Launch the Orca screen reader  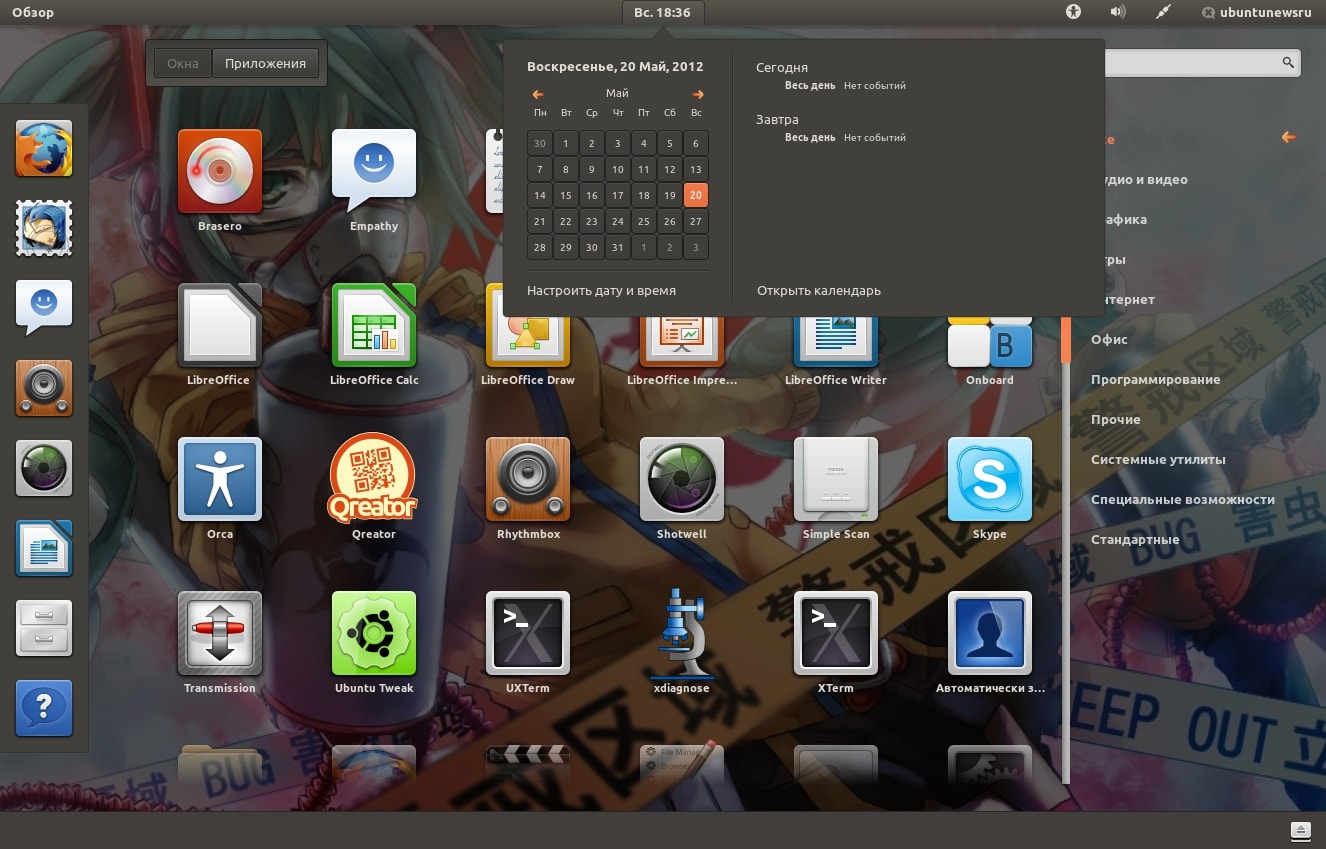[x=220, y=479]
